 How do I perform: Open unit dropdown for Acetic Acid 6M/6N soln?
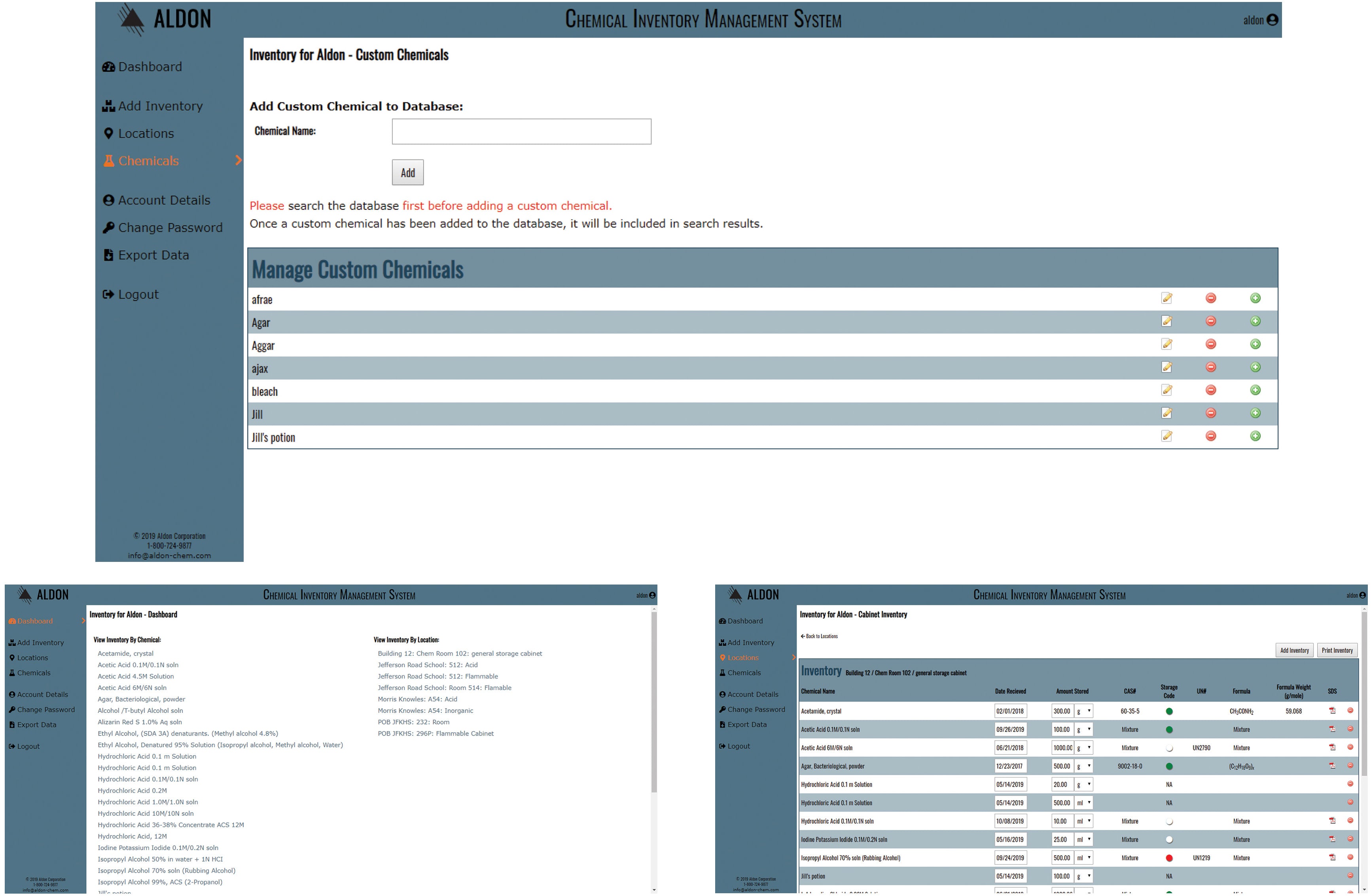coord(1083,748)
